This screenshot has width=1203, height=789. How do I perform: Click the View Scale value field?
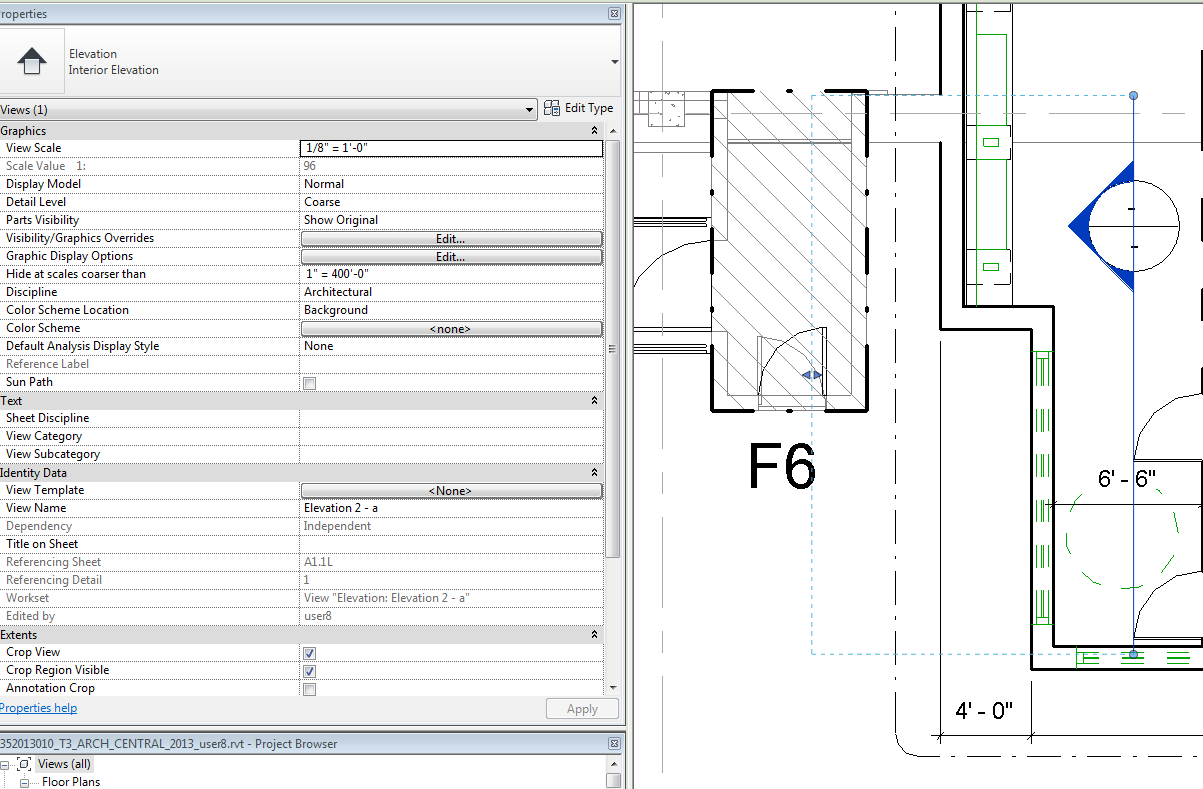(451, 148)
